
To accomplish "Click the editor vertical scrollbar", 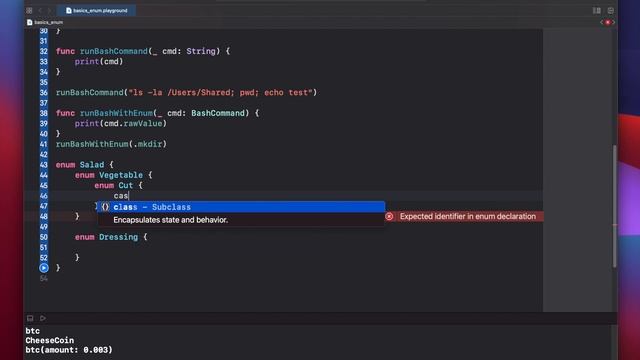I will click(x=614, y=206).
